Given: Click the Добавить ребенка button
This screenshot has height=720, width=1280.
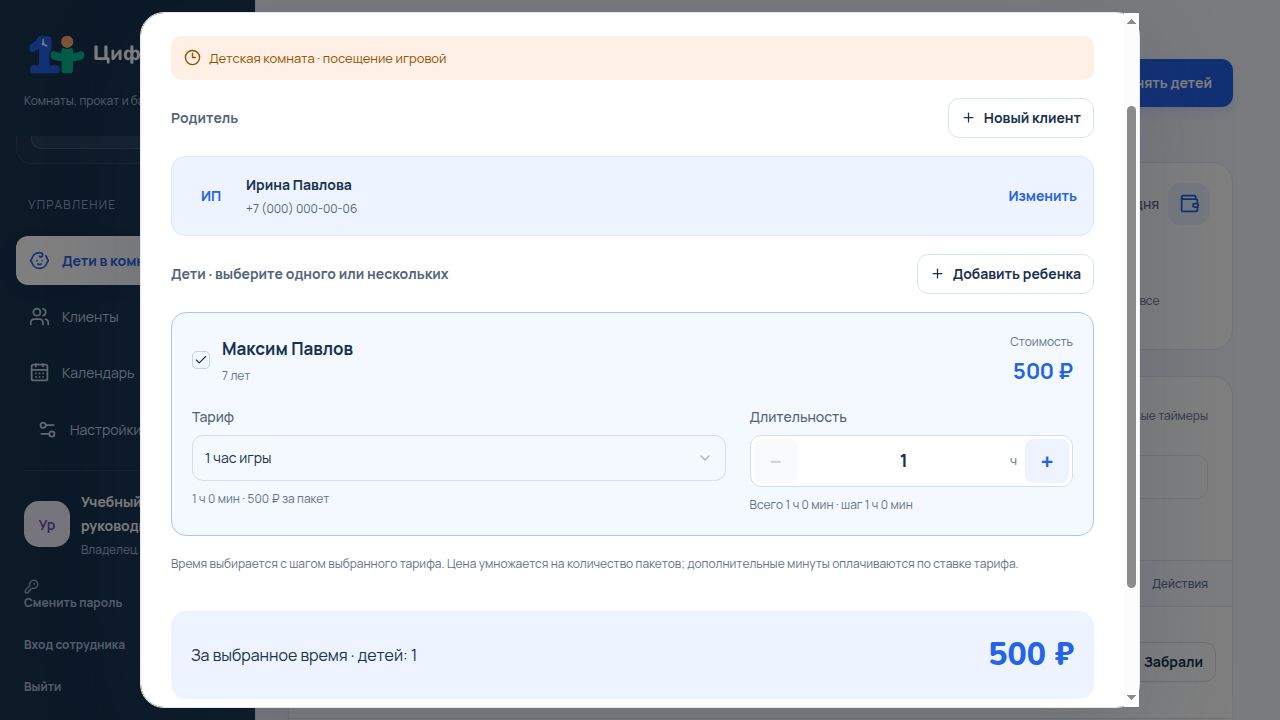Looking at the screenshot, I should tap(1005, 274).
